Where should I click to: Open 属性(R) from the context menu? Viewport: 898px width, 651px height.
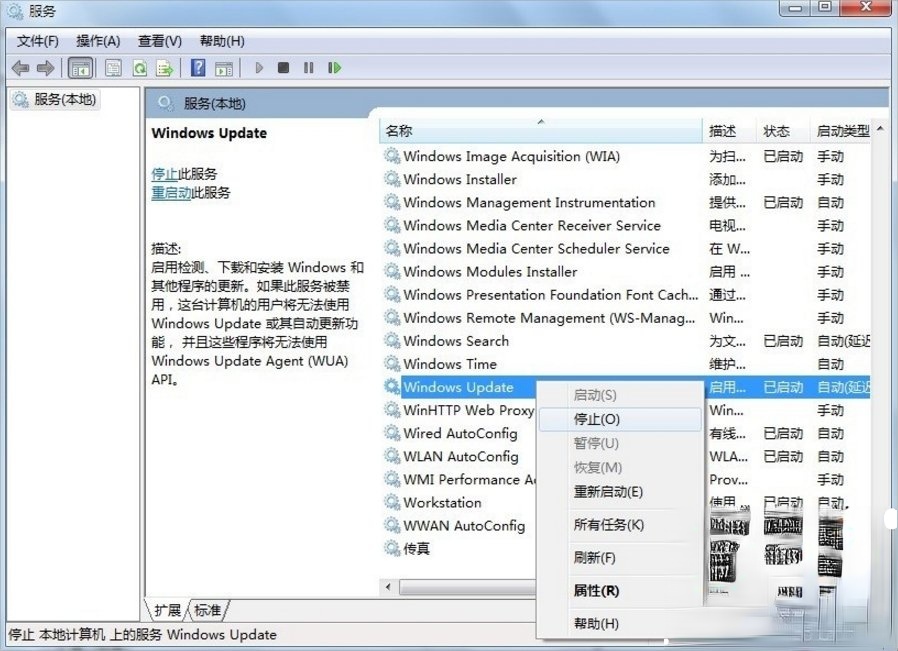click(x=595, y=591)
